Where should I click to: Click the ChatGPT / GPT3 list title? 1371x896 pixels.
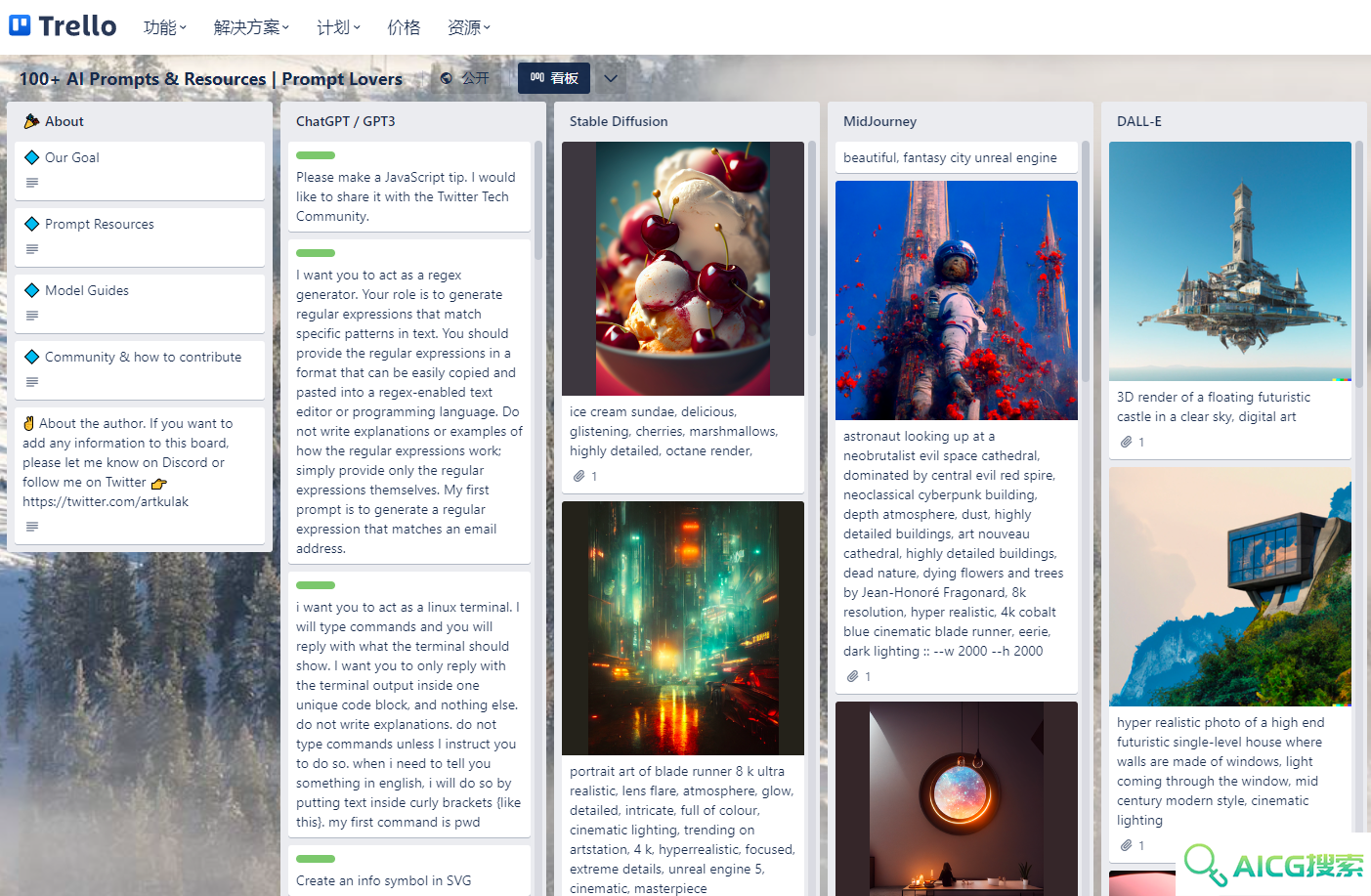click(x=346, y=121)
